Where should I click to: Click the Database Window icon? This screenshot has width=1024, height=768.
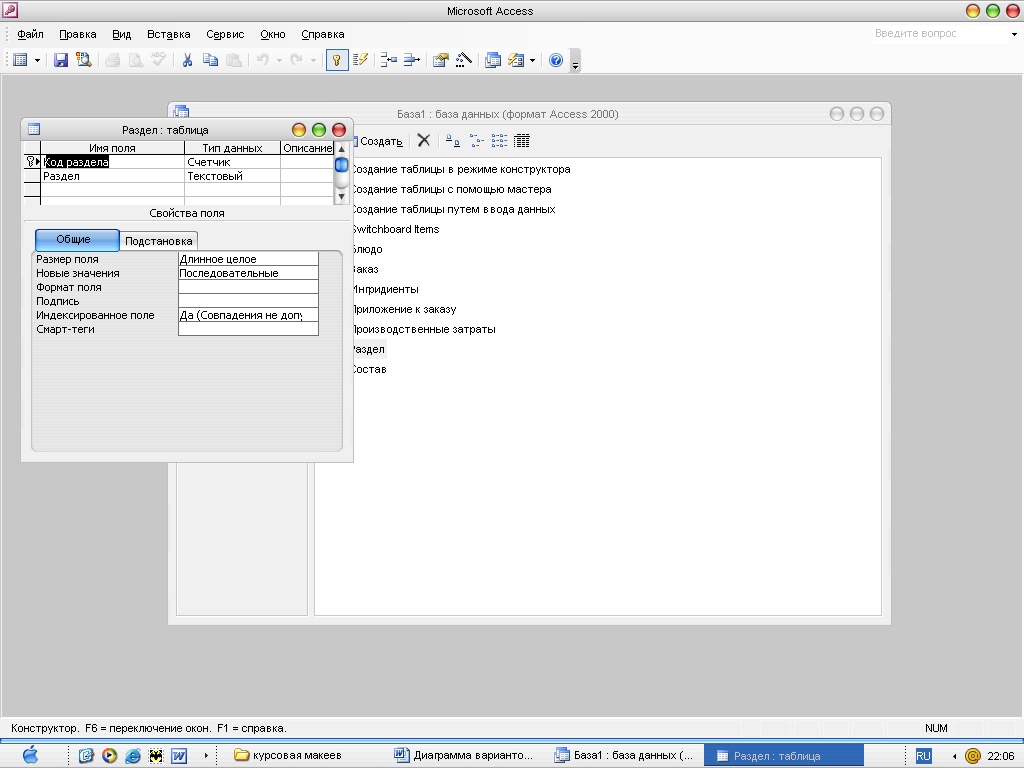(493, 60)
